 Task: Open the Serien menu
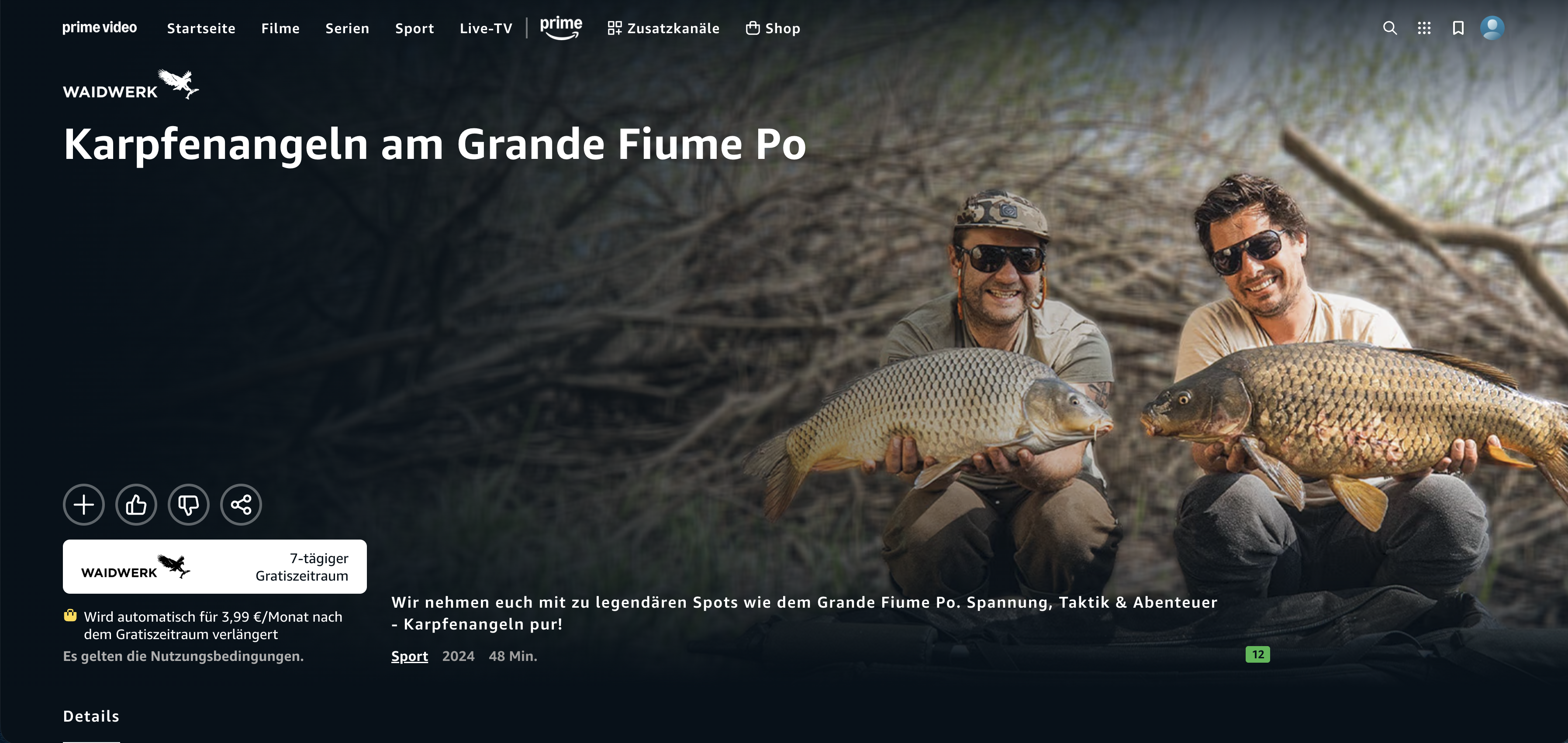[x=347, y=29]
